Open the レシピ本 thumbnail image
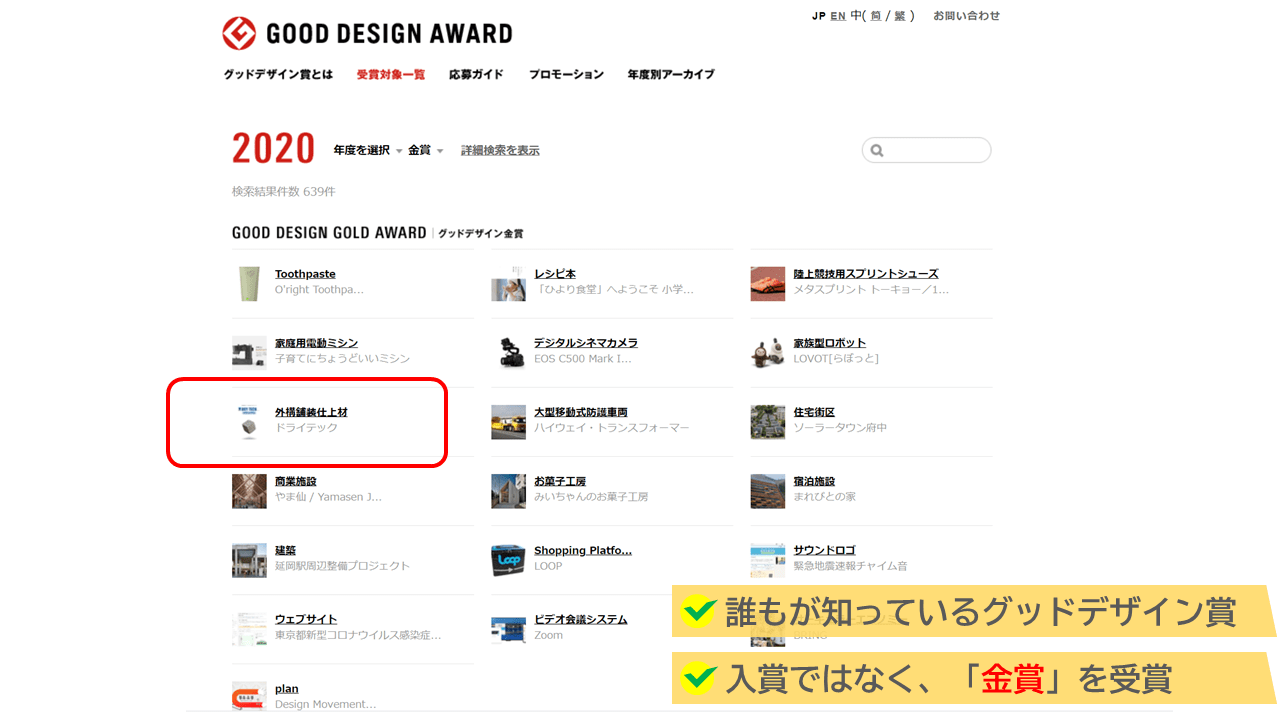The width and height of the screenshot is (1280, 720). [x=508, y=283]
